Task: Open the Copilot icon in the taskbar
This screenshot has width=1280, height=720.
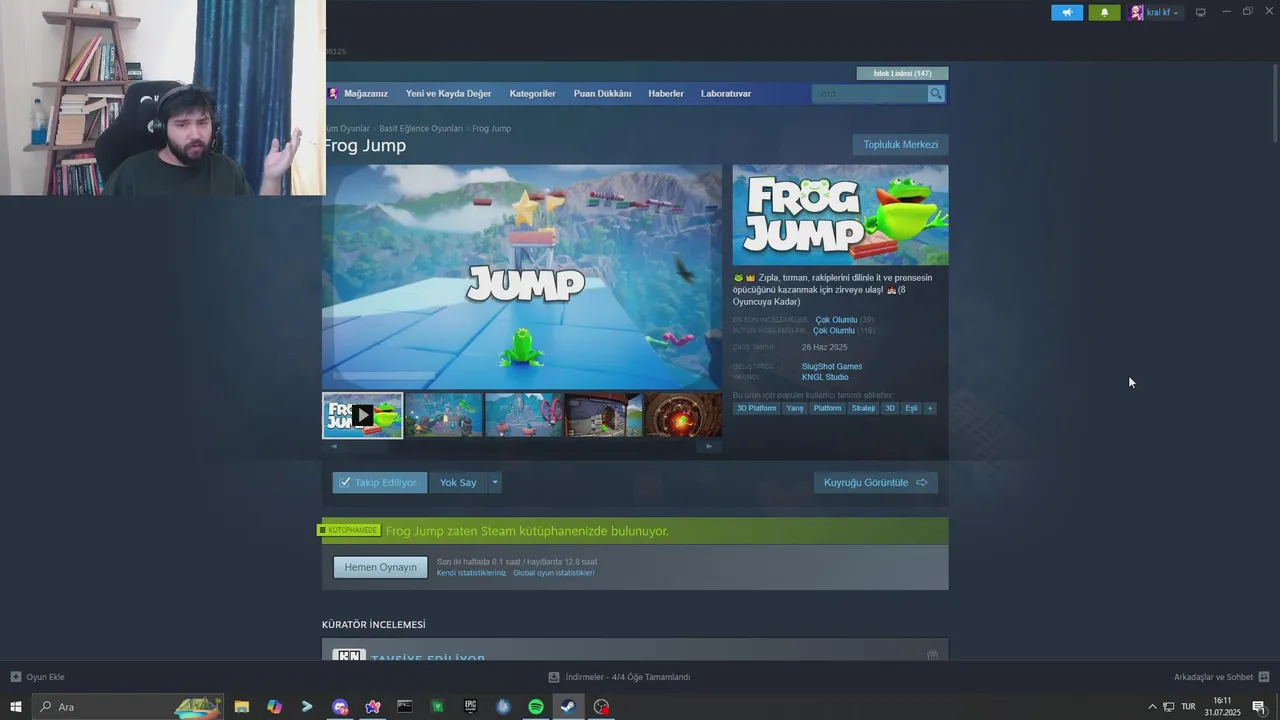Action: tap(274, 707)
